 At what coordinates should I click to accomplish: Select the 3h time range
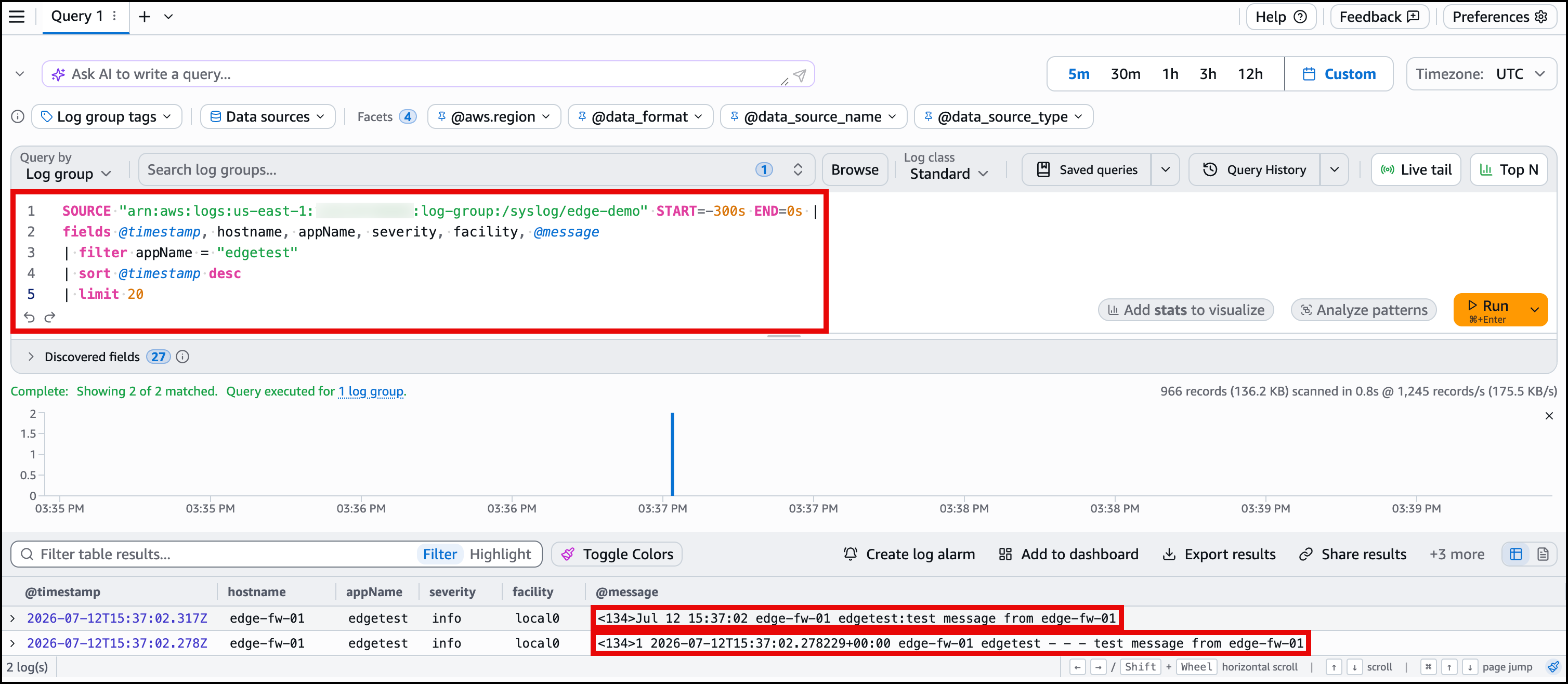(1208, 74)
